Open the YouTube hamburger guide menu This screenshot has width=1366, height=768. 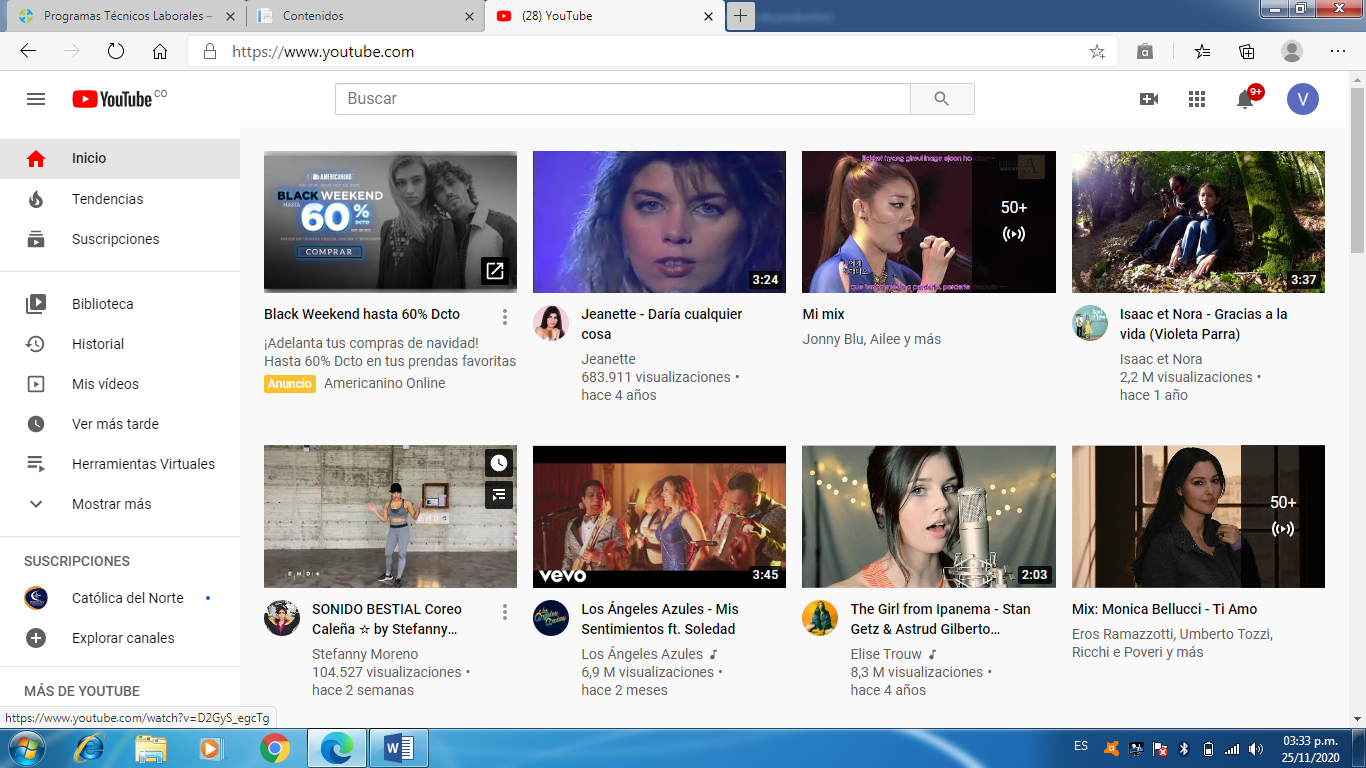36,99
